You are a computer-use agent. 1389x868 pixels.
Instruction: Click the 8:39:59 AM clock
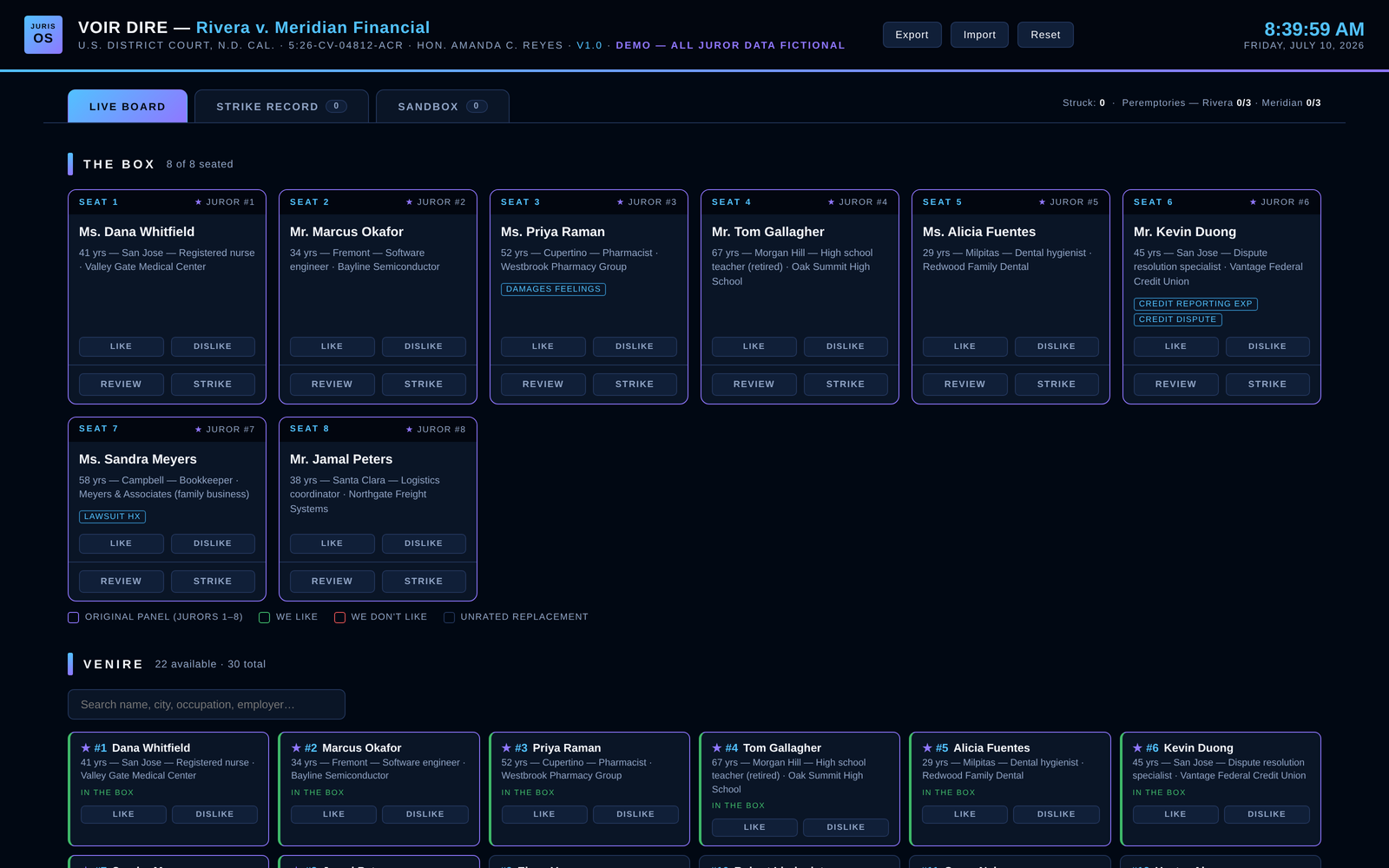click(1313, 30)
